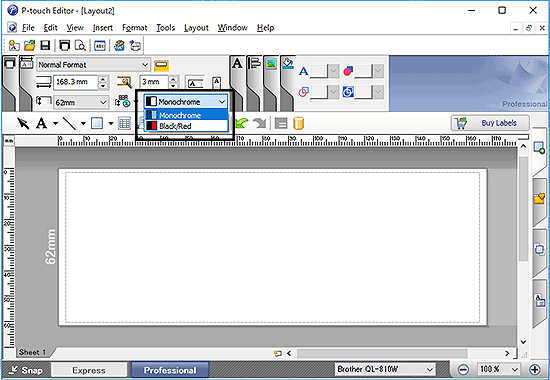The image size is (550, 380).
Task: Open the Help menu
Action: pos(265,28)
